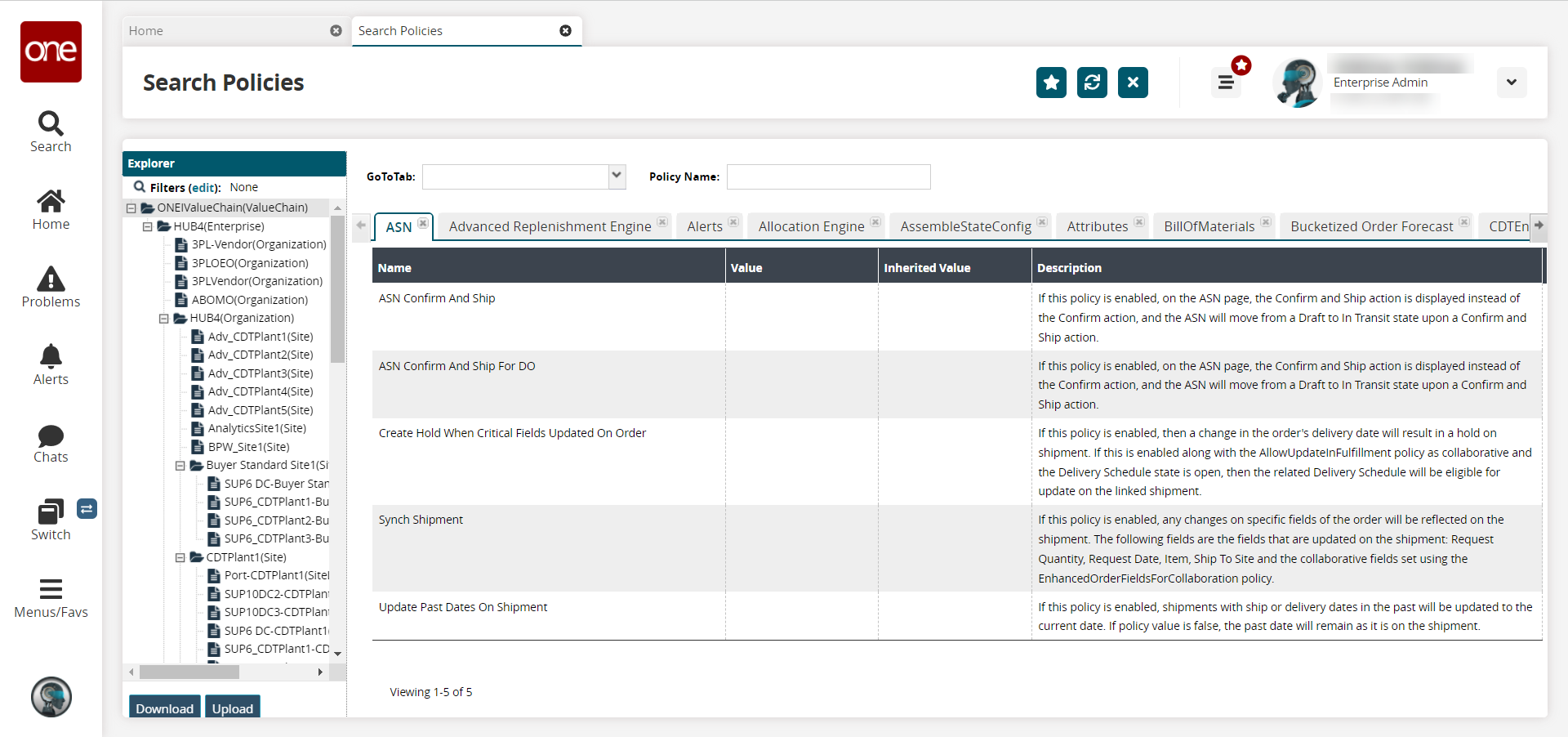Open the GoToTab dropdown
This screenshot has height=737, width=1568.
point(617,176)
